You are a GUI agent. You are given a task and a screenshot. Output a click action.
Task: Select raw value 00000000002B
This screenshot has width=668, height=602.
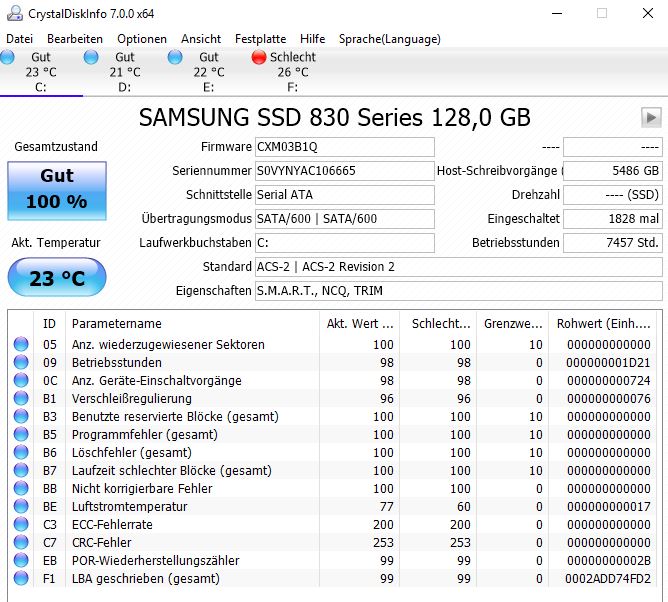click(609, 561)
